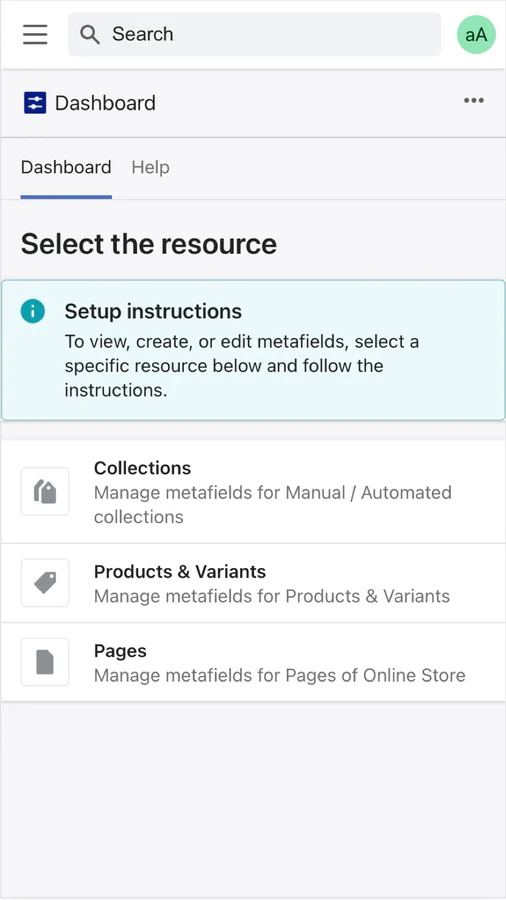Viewport: 506px width, 900px height.
Task: Focus the Search input field
Action: 254,34
